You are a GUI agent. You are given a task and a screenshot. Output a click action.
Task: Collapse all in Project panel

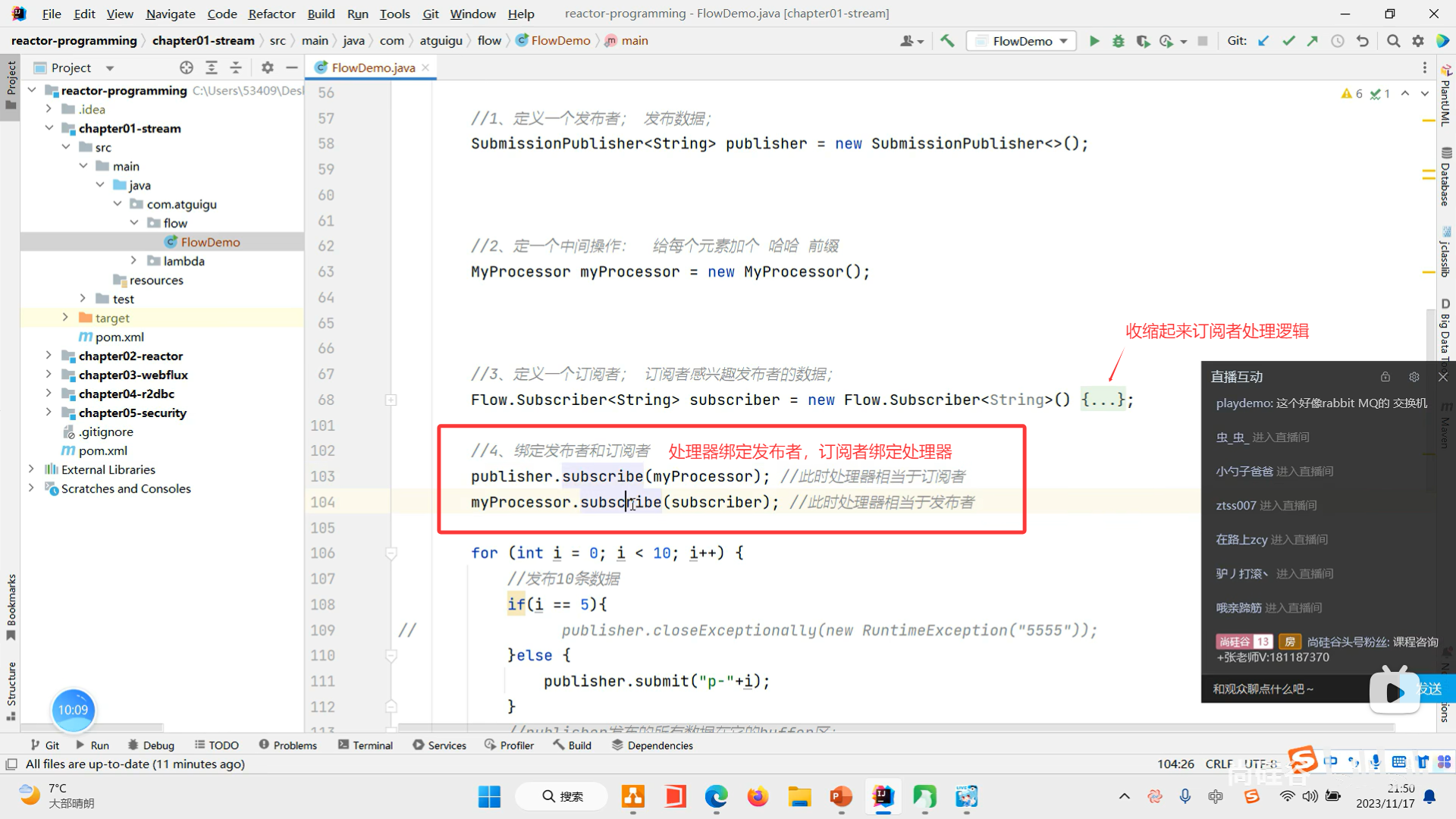coord(236,67)
